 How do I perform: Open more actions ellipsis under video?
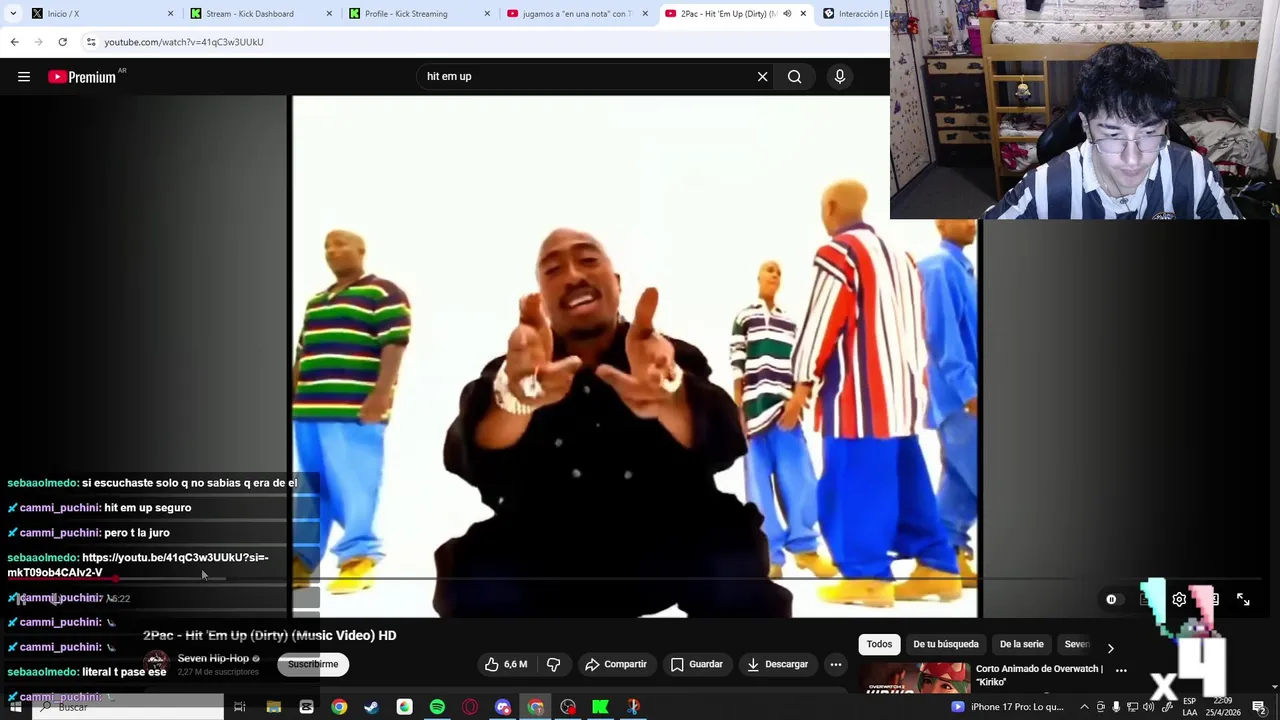coord(836,664)
